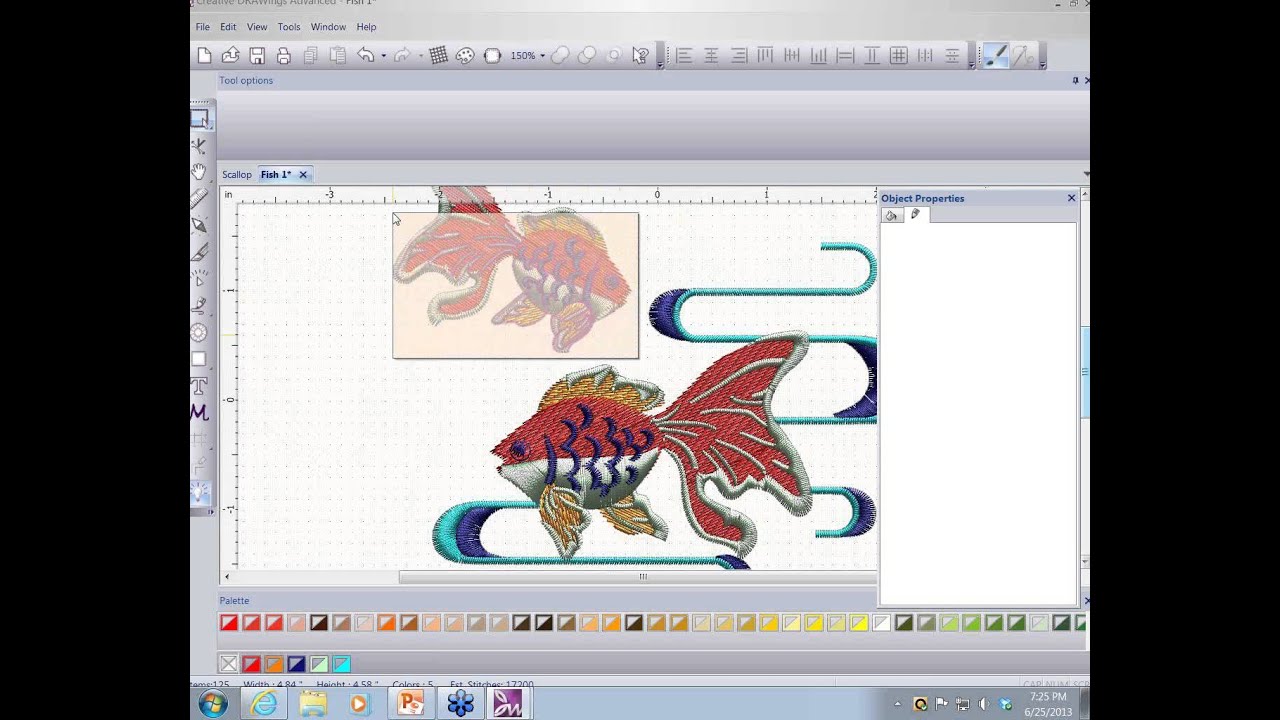Image resolution: width=1280 pixels, height=720 pixels.
Task: Close the Object Properties panel
Action: coord(1071,198)
